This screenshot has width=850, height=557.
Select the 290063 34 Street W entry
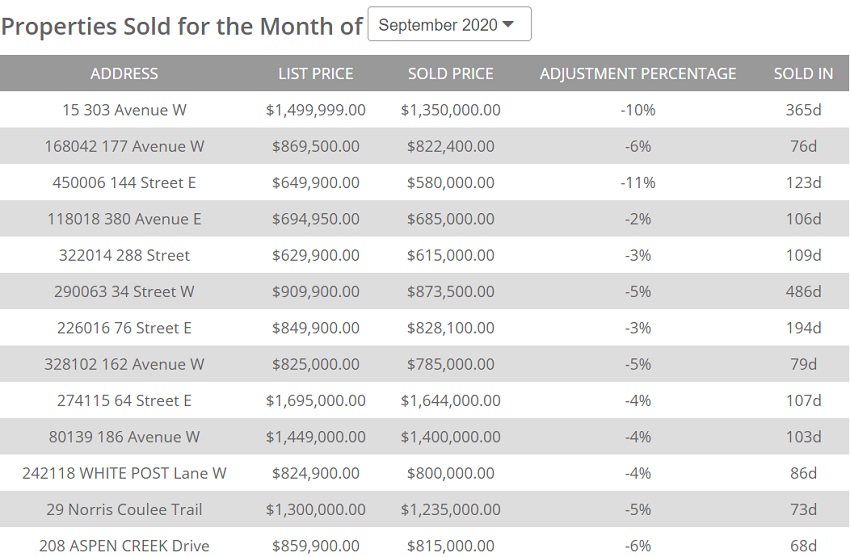click(124, 291)
